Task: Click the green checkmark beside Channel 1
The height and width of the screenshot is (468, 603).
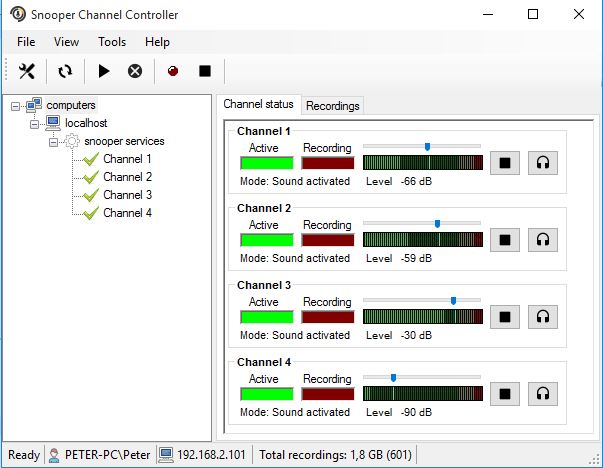Action: coord(91,159)
